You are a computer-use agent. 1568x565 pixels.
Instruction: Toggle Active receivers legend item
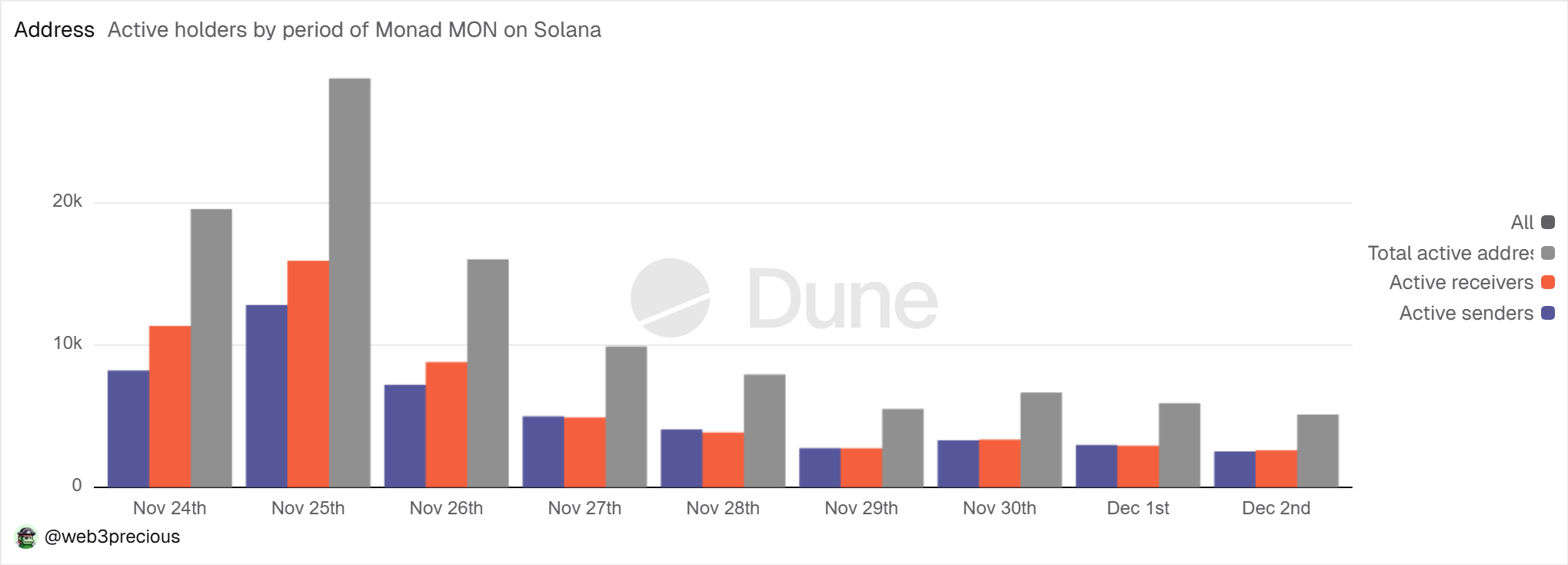[1461, 283]
